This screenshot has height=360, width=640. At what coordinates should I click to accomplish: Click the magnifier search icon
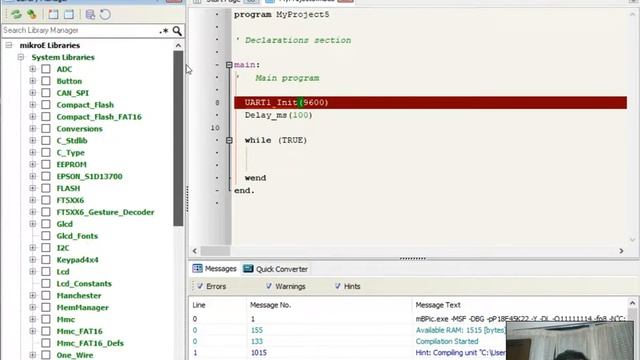click(177, 31)
